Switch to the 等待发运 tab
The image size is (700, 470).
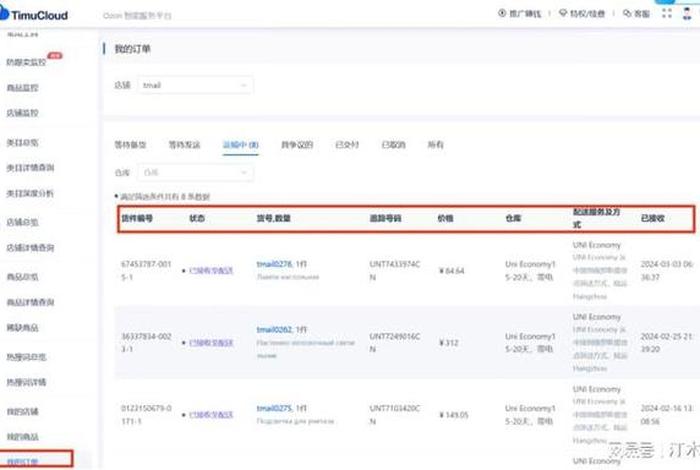click(184, 145)
